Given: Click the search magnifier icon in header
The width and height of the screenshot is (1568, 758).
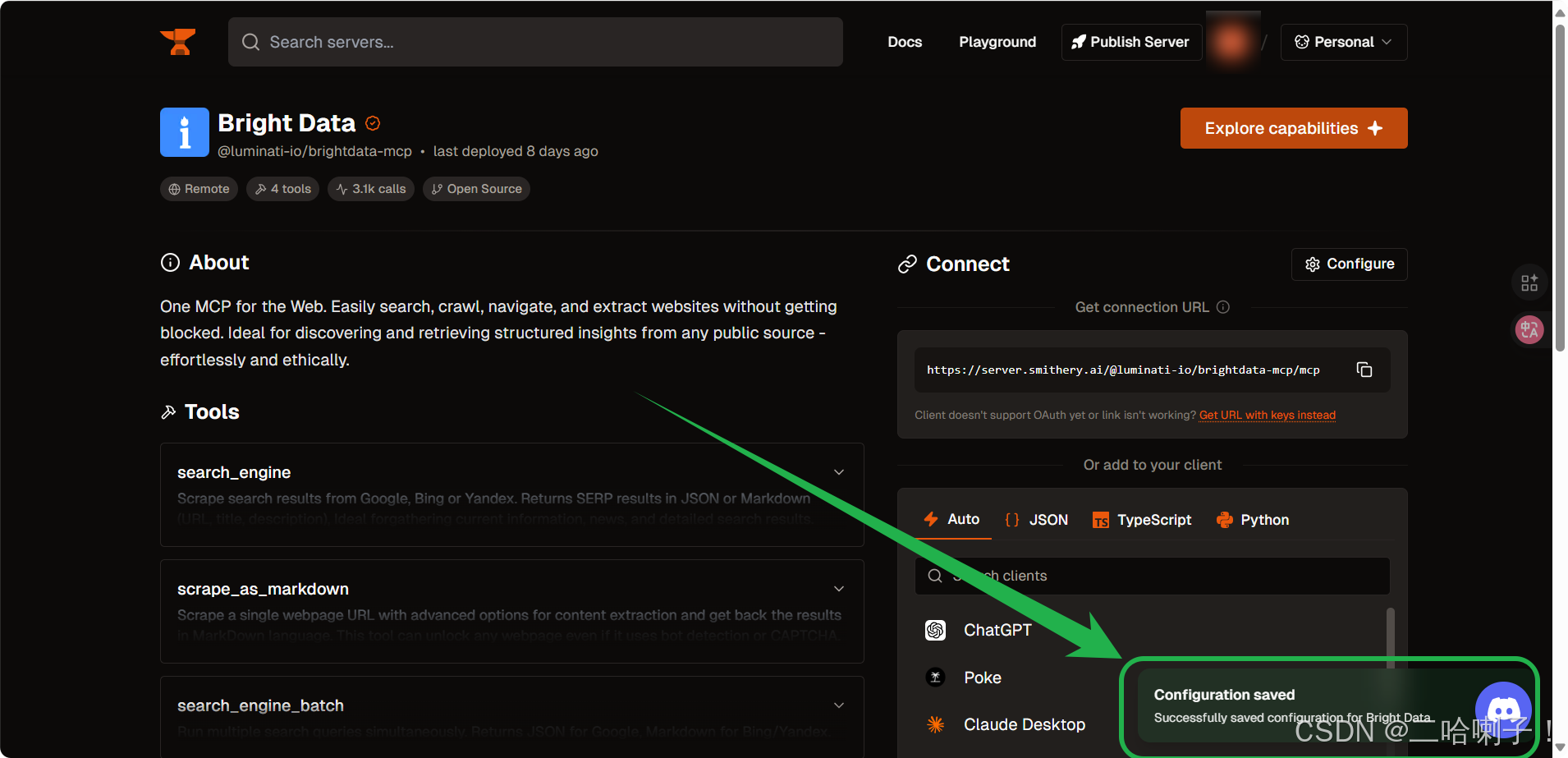Looking at the screenshot, I should click(x=250, y=42).
